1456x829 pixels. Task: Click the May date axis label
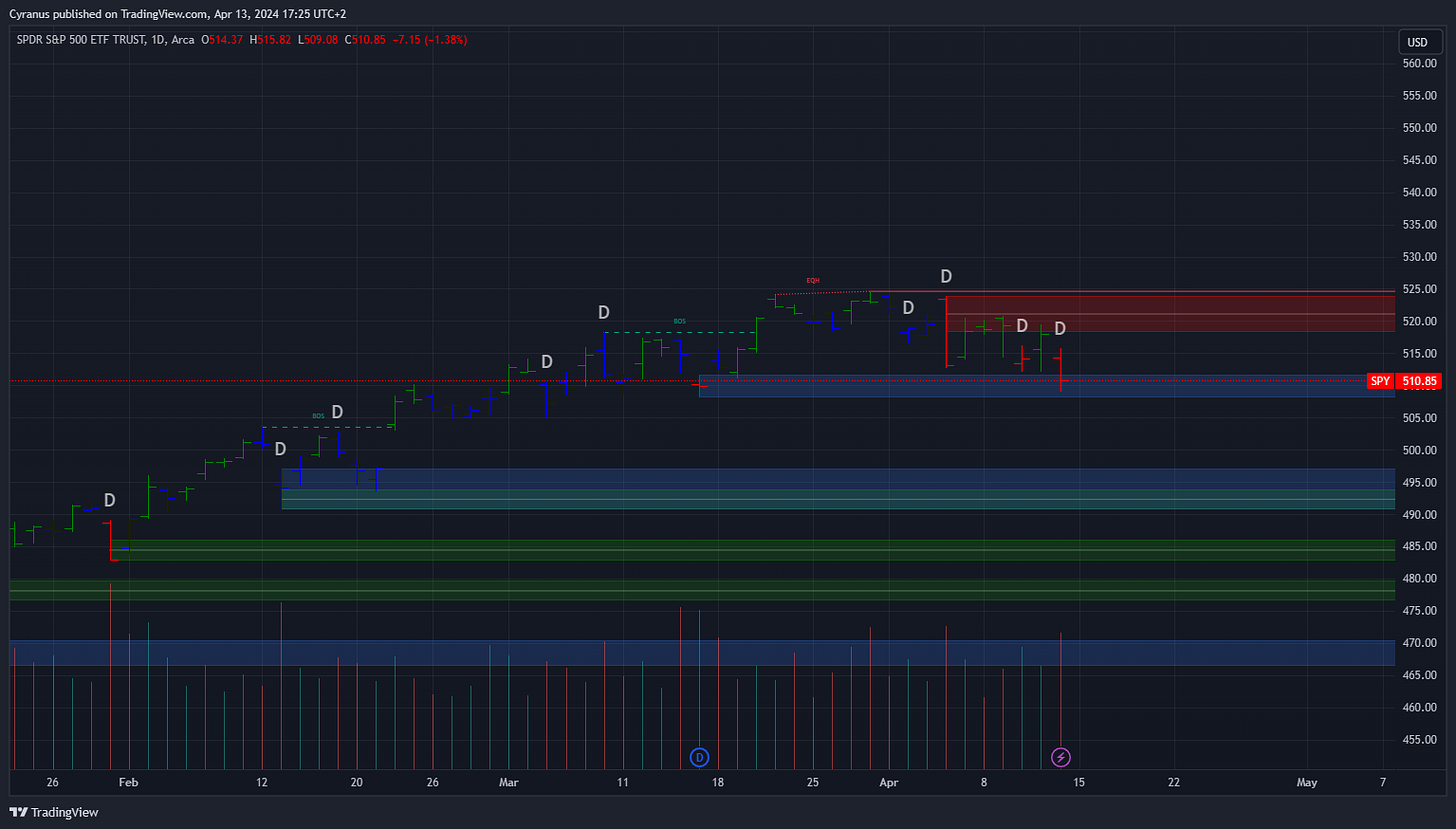[x=1307, y=783]
